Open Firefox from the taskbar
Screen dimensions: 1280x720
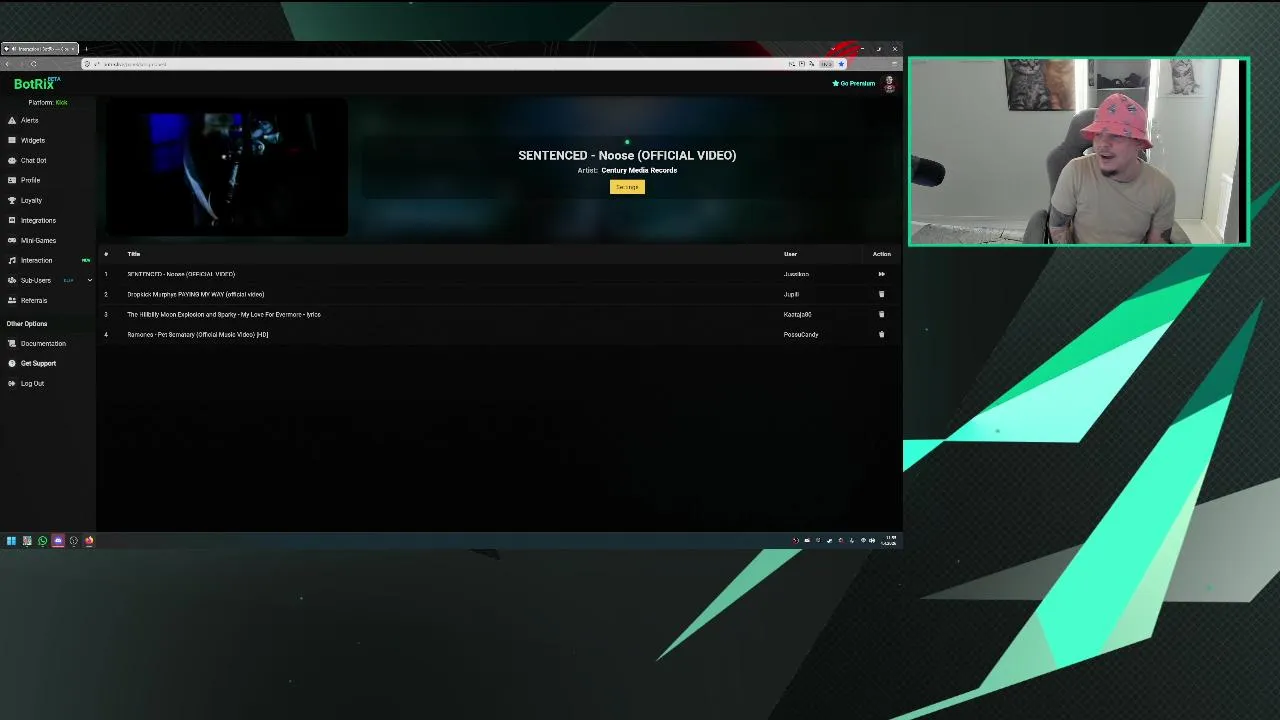pos(89,541)
